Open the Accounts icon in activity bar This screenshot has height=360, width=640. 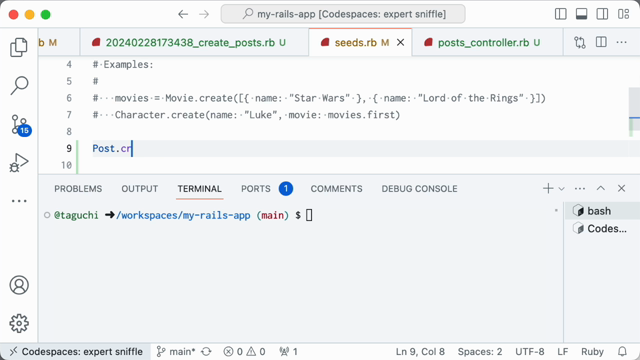[x=19, y=285]
